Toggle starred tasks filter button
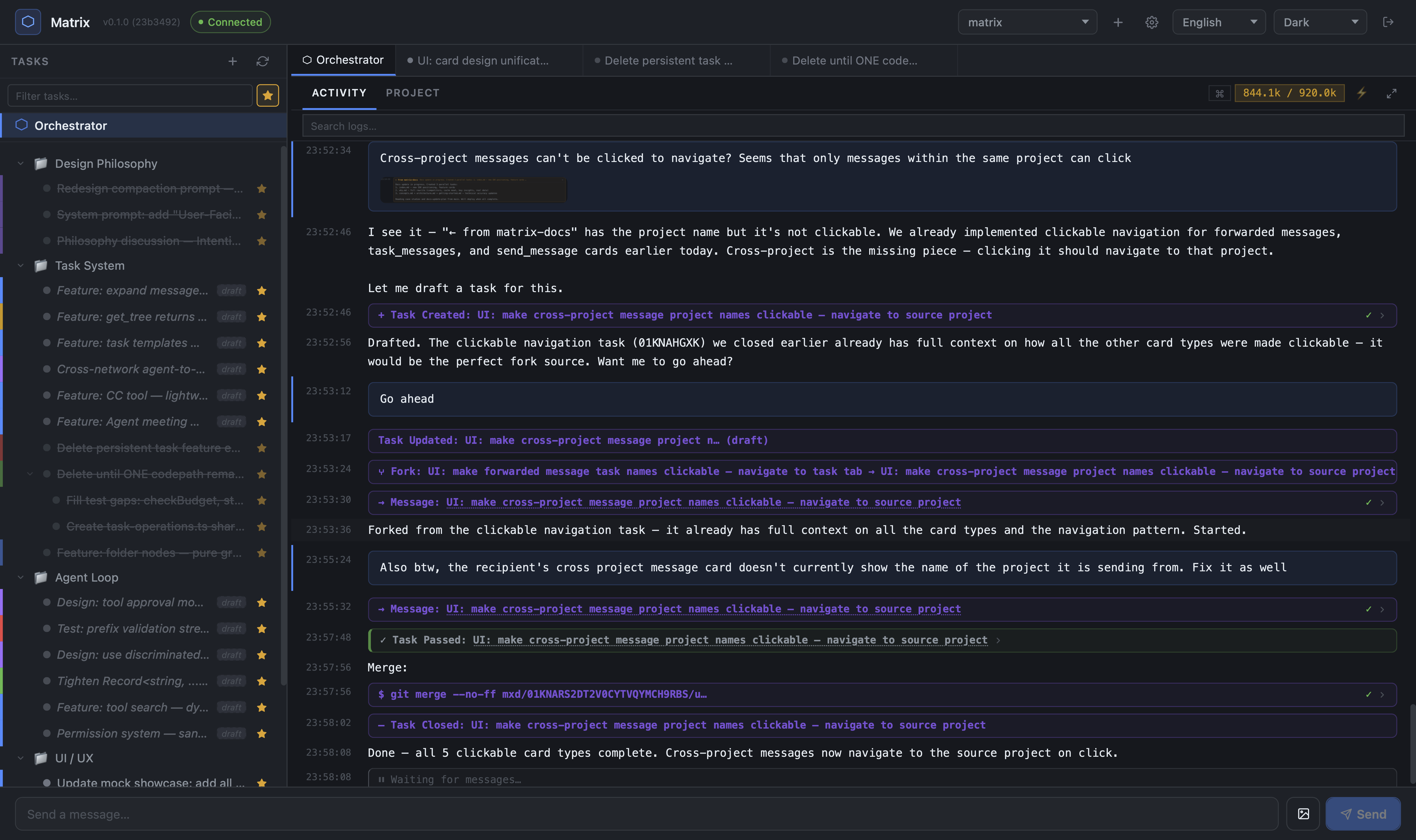The height and width of the screenshot is (840, 1416). [268, 96]
